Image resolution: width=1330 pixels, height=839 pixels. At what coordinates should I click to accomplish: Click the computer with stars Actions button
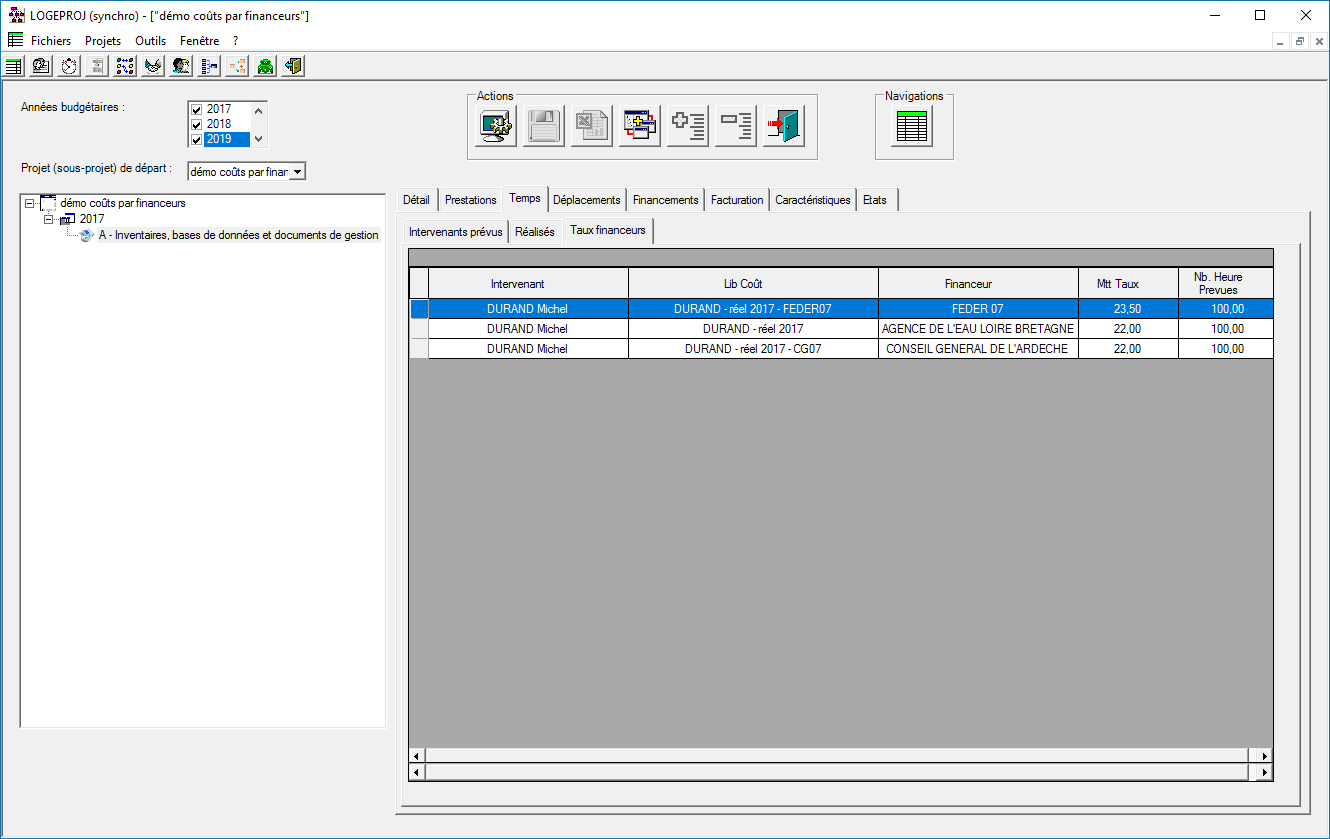496,127
